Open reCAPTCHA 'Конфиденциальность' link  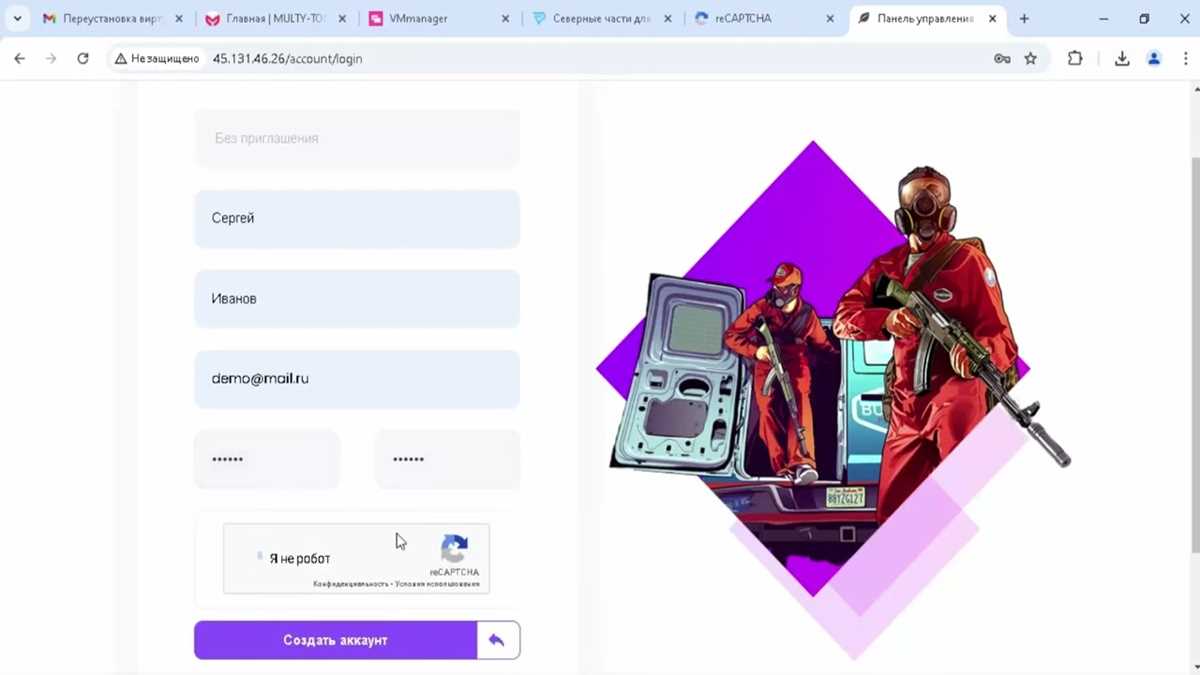(x=350, y=584)
